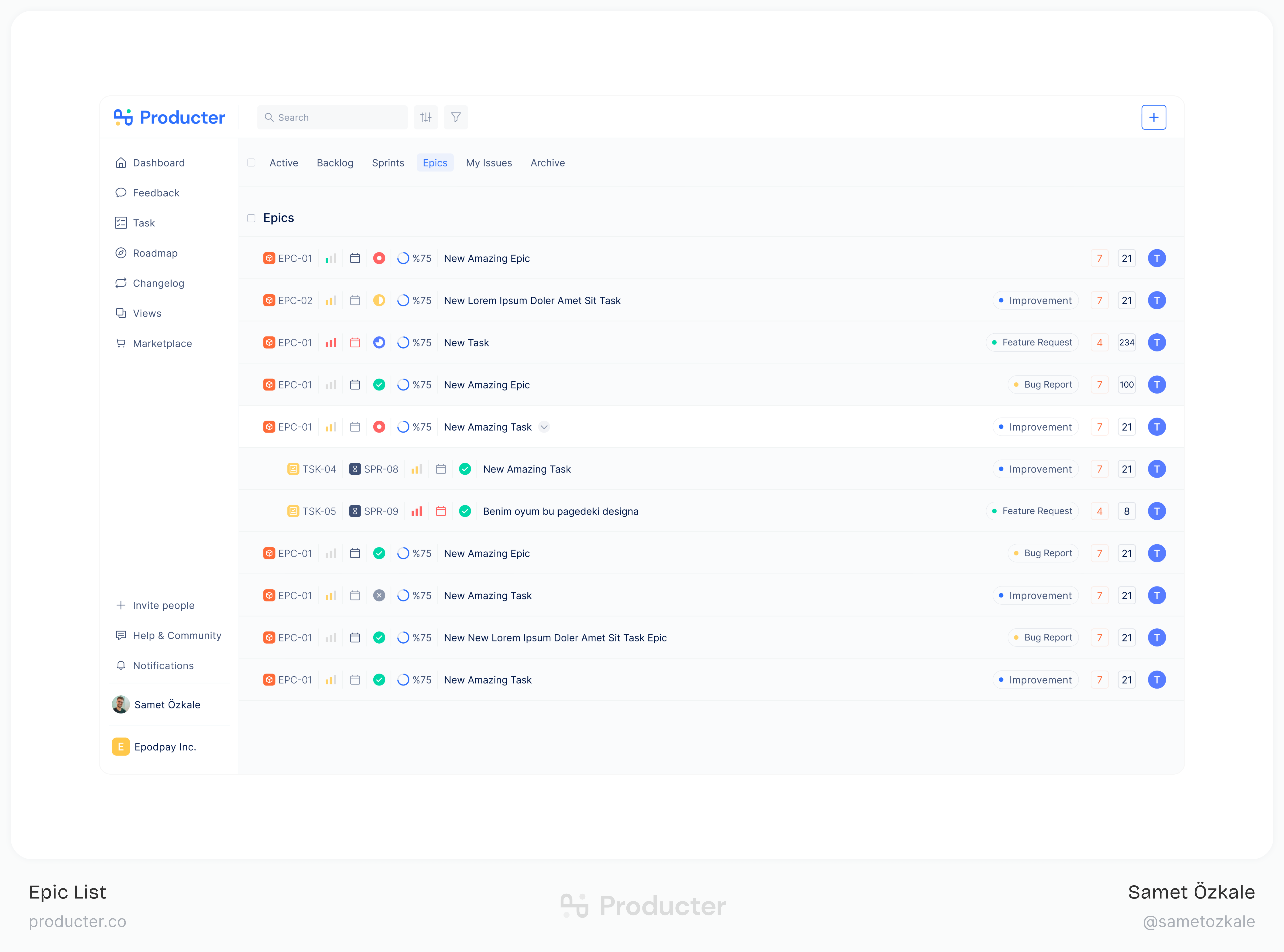Click the %75 progress ring on EPC-02
Screen dimensions: 1284x952
click(403, 300)
